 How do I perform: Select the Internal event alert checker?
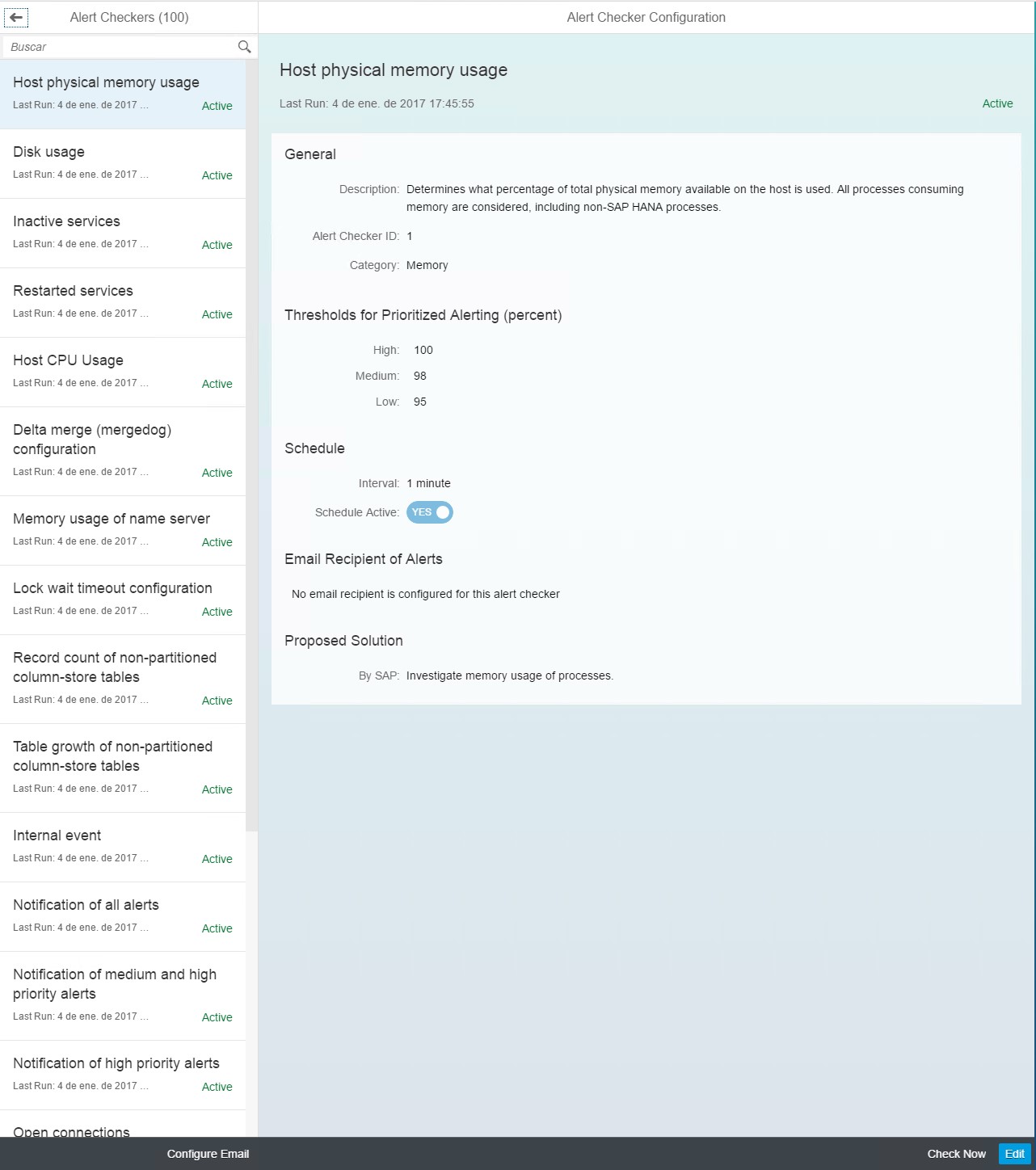(x=123, y=847)
